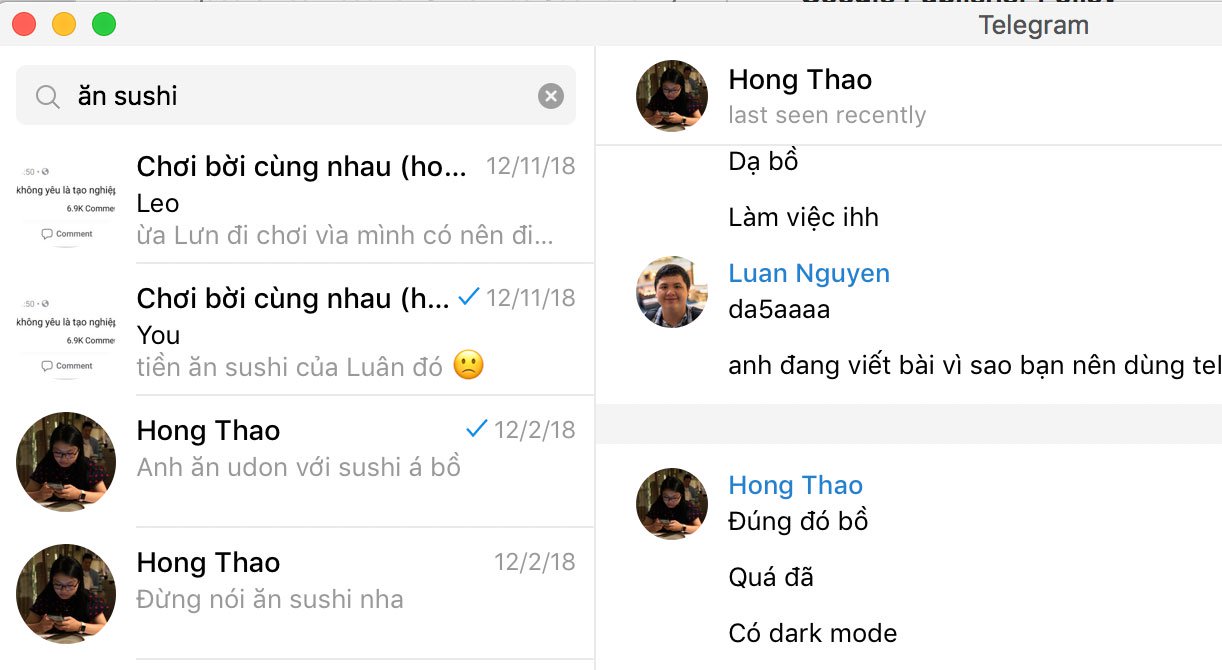The height and width of the screenshot is (670, 1222).
Task: Click the Comment button on the second shared post
Action: (x=65, y=365)
